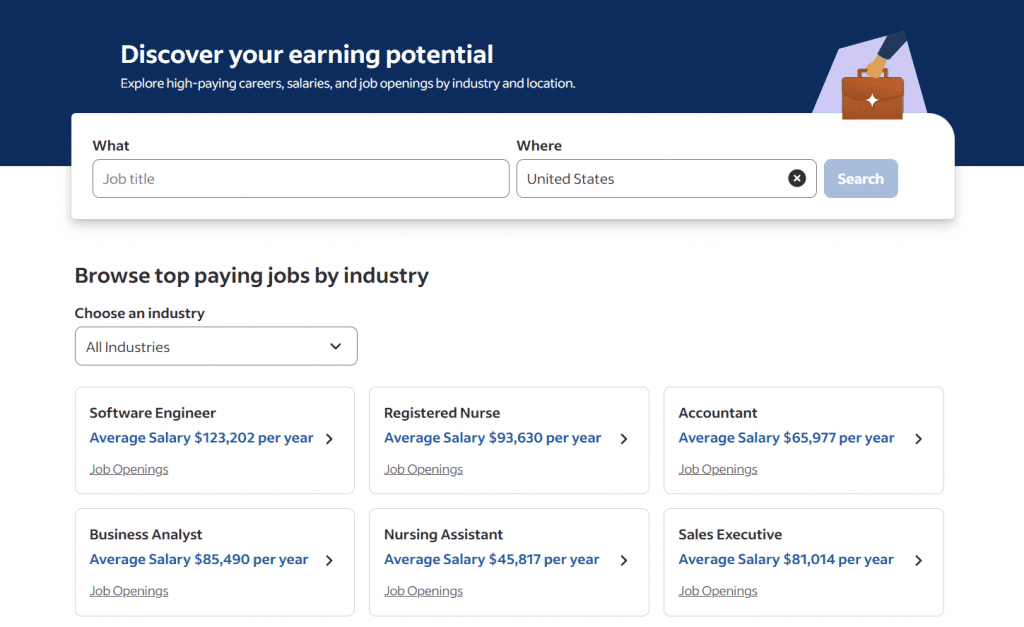Open Job Openings for Sales Executive
1024x627 pixels.
pos(717,590)
